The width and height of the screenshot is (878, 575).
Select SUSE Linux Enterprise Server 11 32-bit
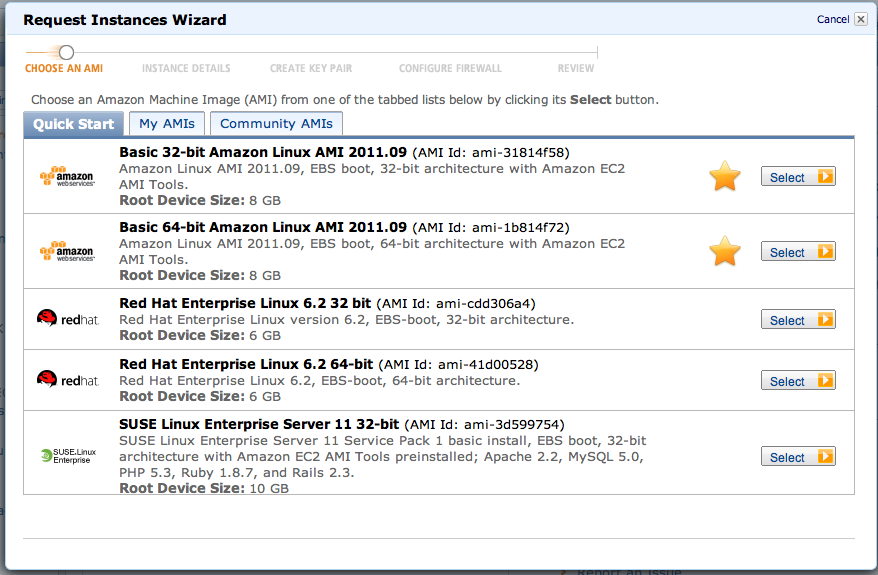click(x=798, y=456)
